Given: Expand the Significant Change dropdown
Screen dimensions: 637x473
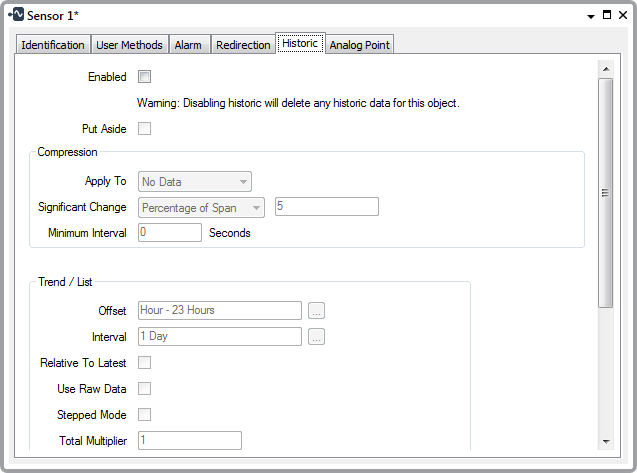Looking at the screenshot, I should [202, 207].
